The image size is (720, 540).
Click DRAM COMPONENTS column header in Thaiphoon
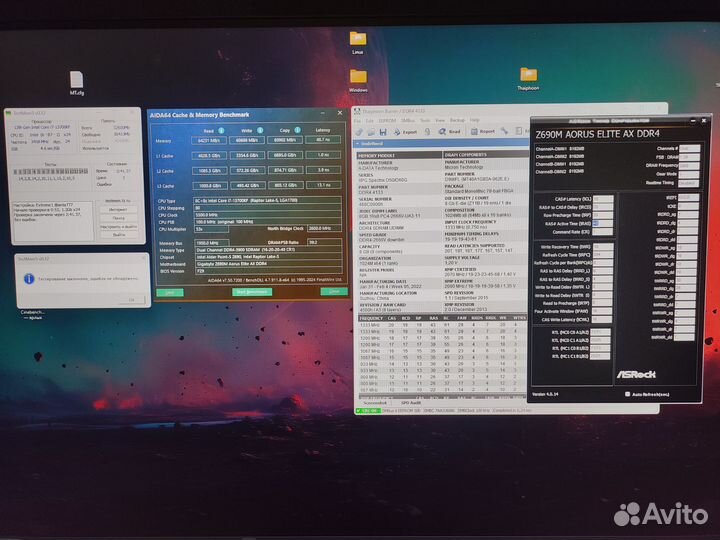(x=486, y=155)
